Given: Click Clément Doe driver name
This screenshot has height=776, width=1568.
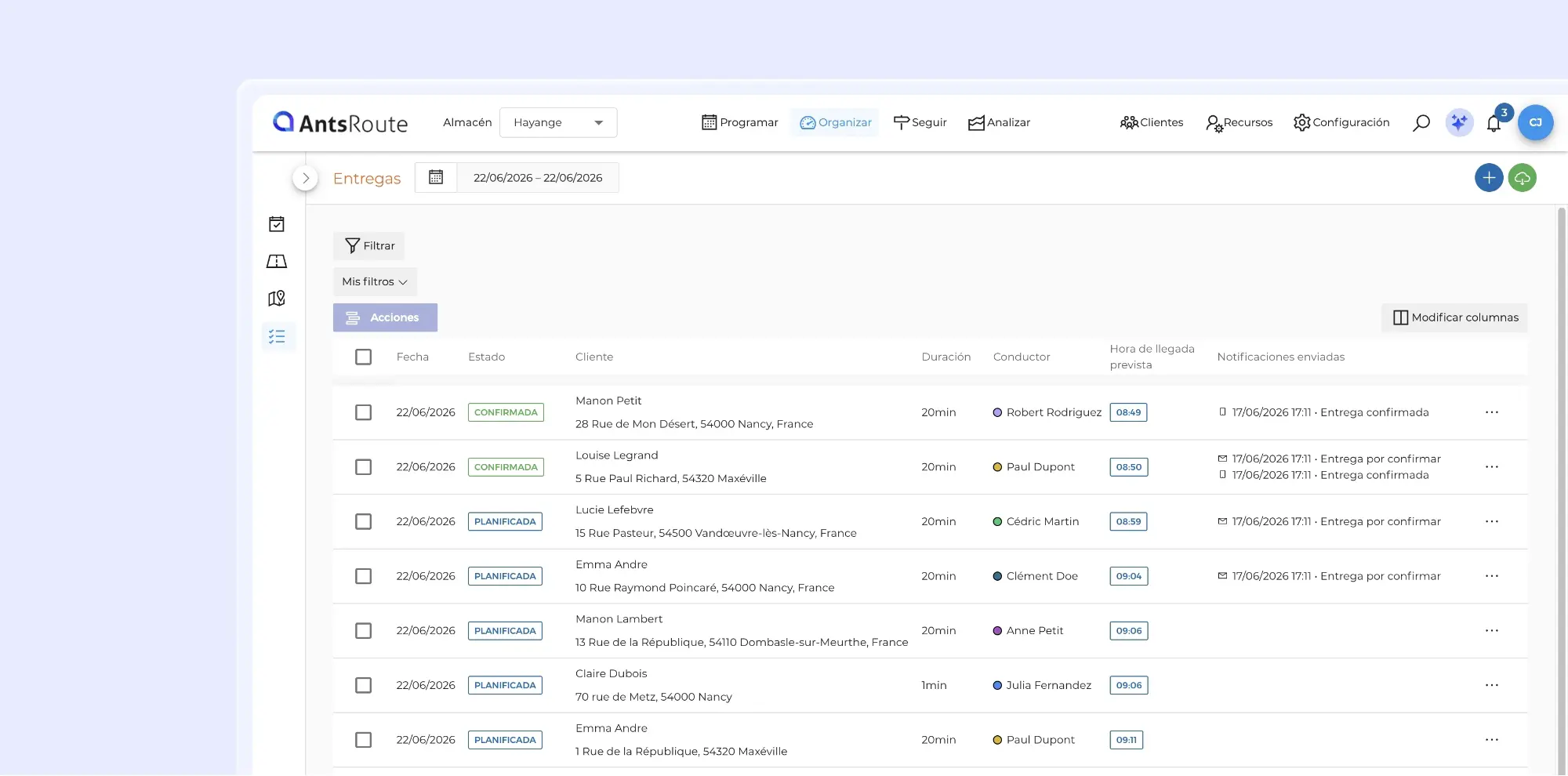Looking at the screenshot, I should pos(1042,576).
